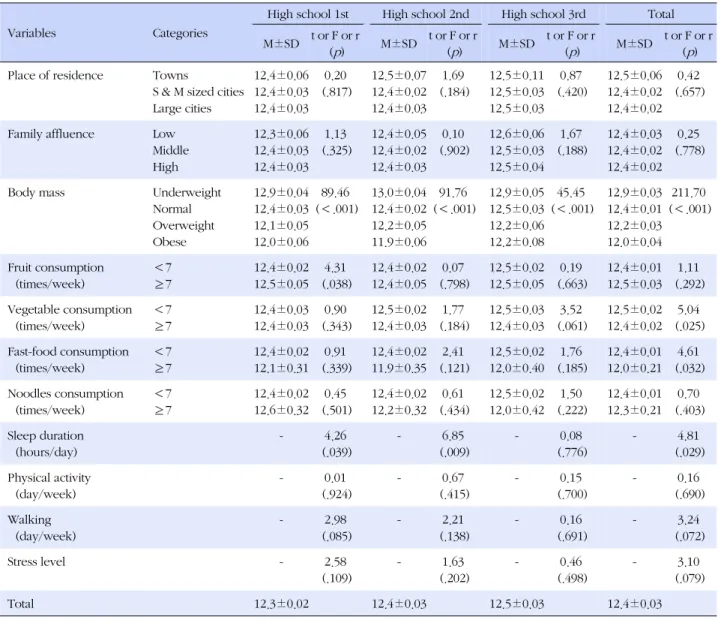Click 12.3±0.02 in the bottom Total row
The width and height of the screenshot is (724, 620).
point(281,604)
